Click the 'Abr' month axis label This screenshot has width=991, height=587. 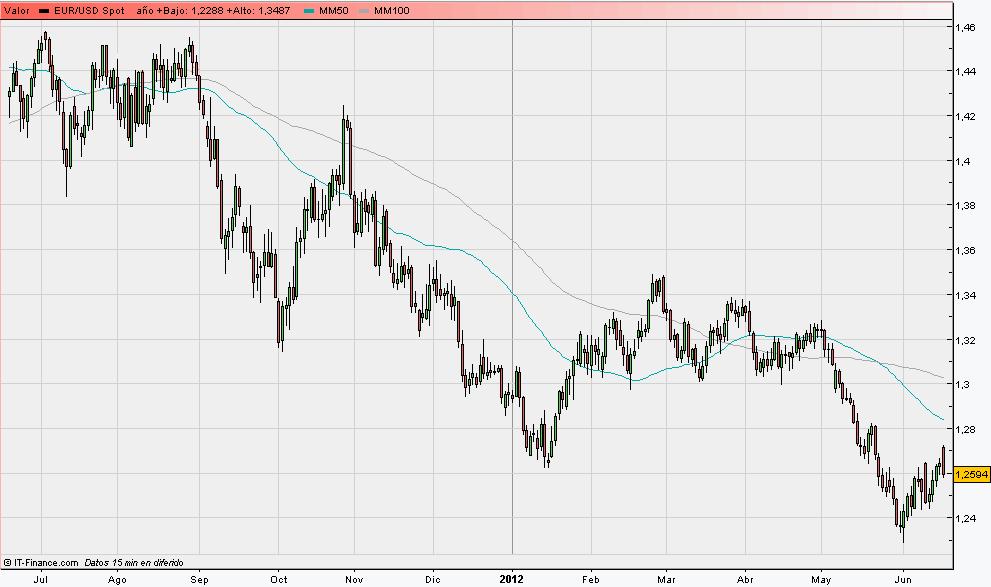tap(746, 579)
